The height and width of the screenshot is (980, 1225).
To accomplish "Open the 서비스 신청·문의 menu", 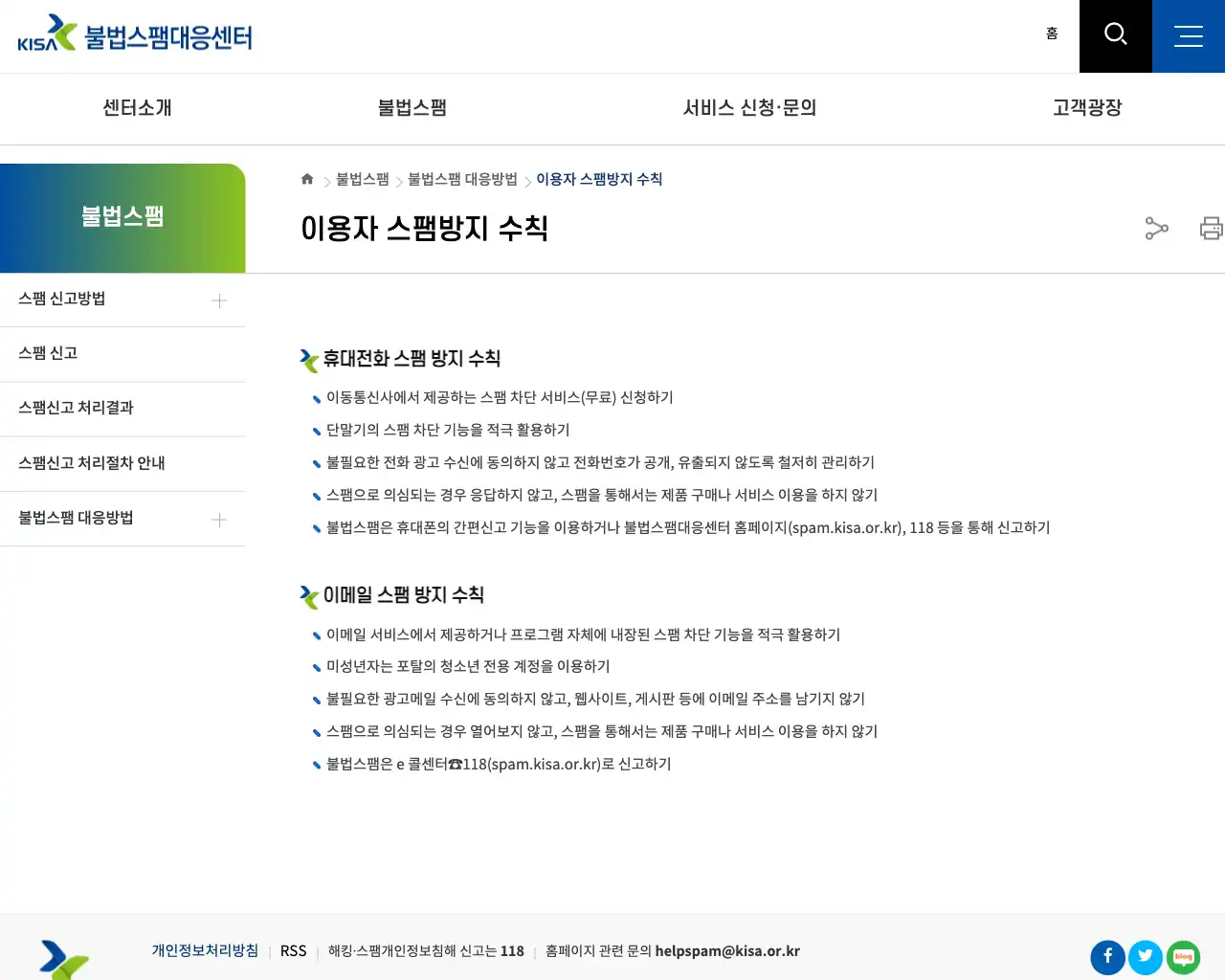I will [749, 108].
